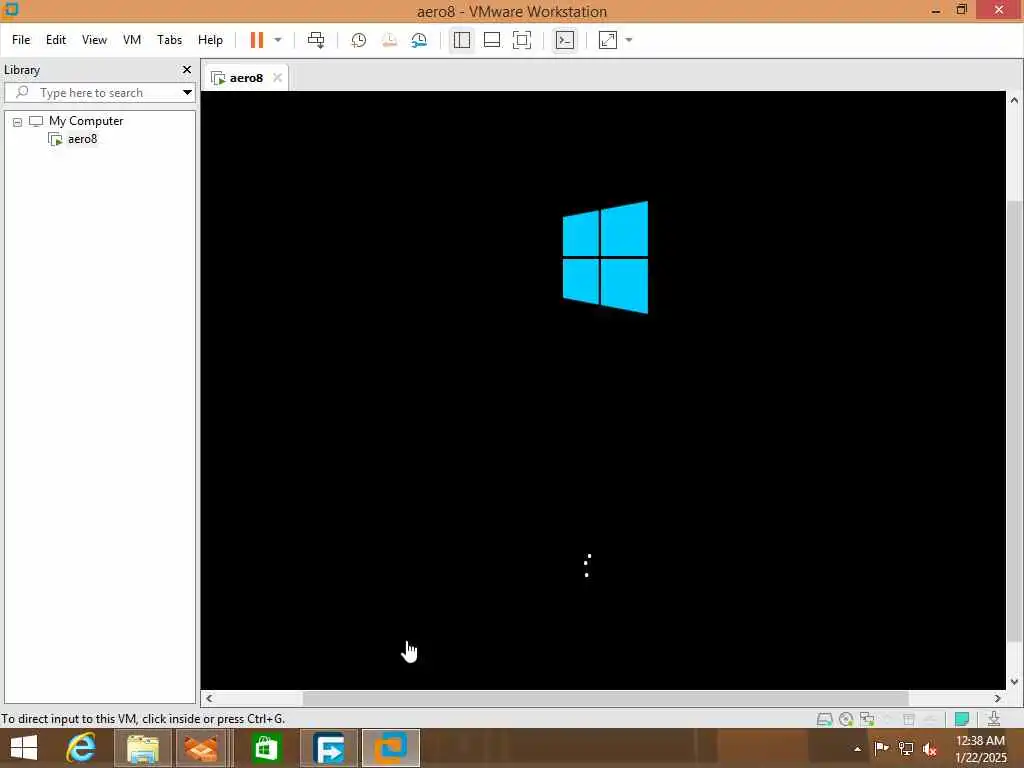
Task: Open the VM menu
Action: [132, 40]
